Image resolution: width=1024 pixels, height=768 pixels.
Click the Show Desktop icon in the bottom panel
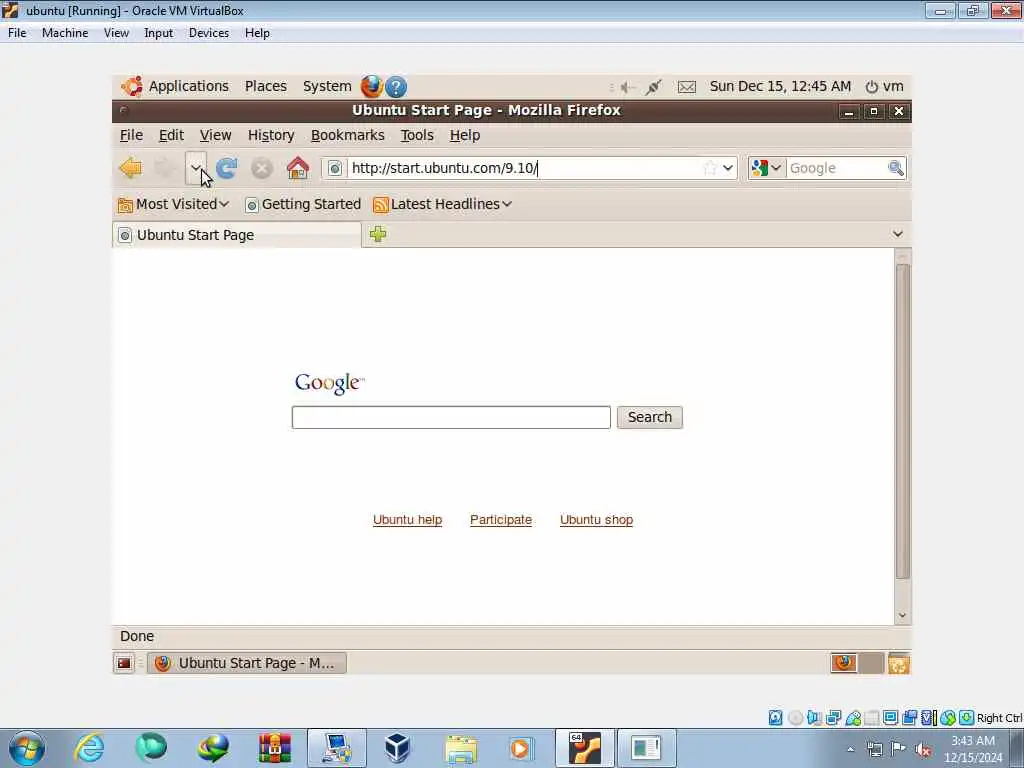click(x=123, y=664)
